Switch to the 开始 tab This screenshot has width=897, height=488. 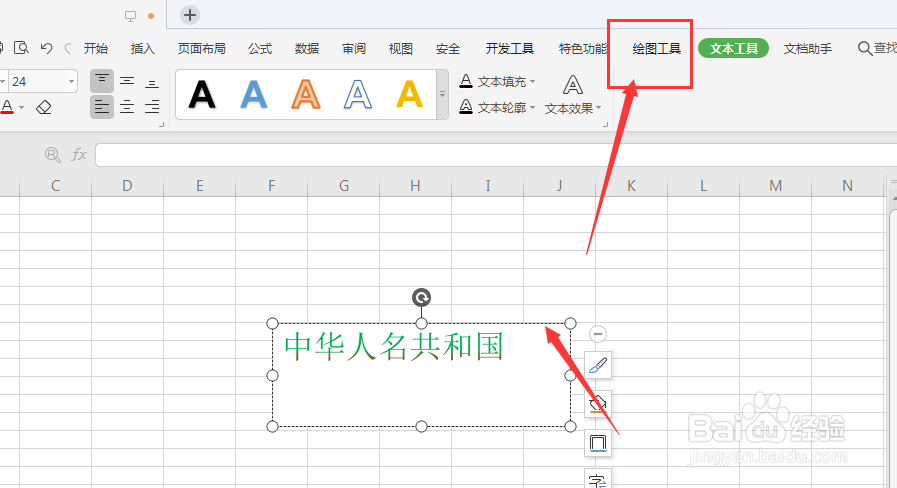96,49
